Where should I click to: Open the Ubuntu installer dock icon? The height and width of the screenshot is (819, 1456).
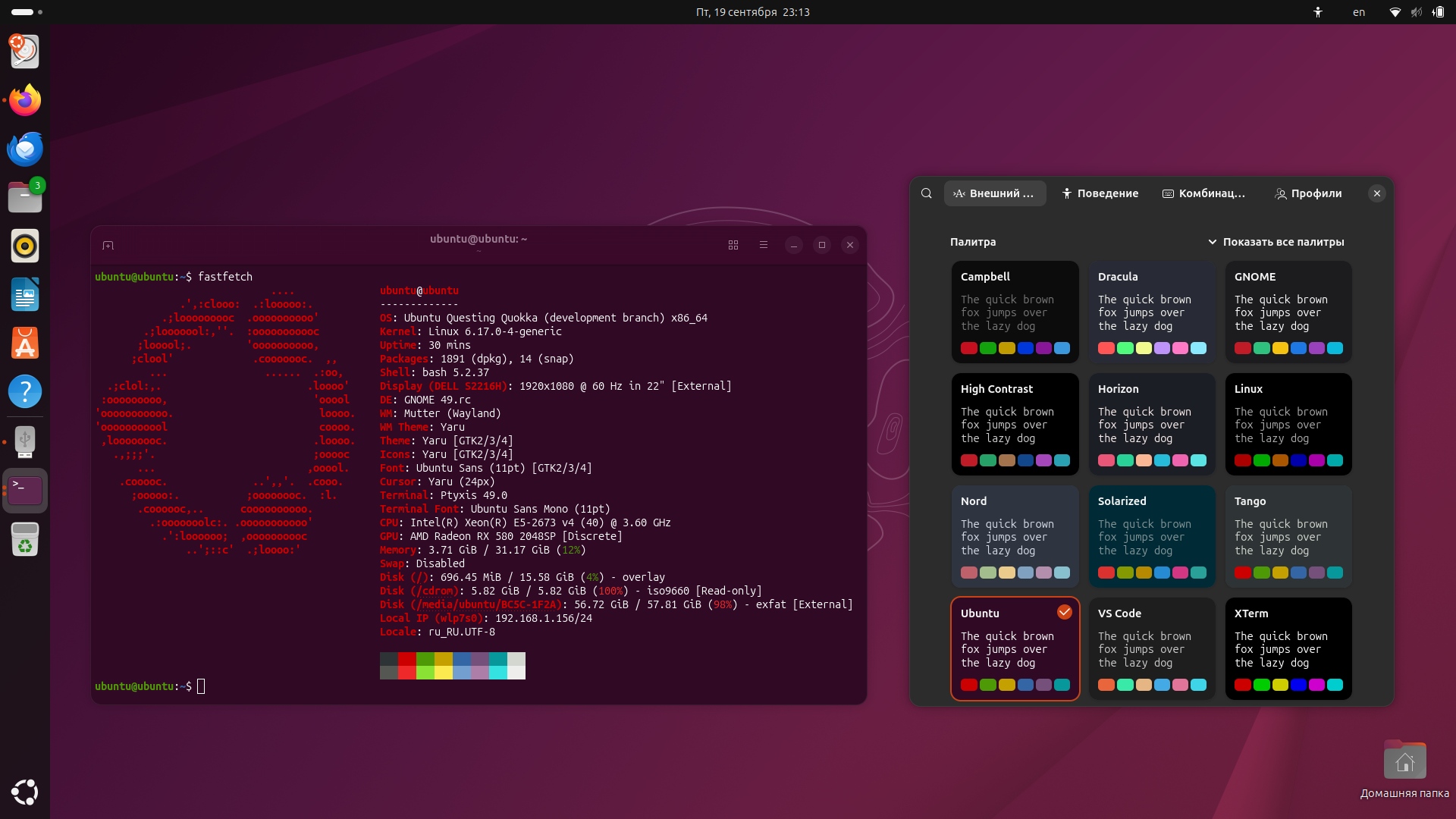pos(25,52)
